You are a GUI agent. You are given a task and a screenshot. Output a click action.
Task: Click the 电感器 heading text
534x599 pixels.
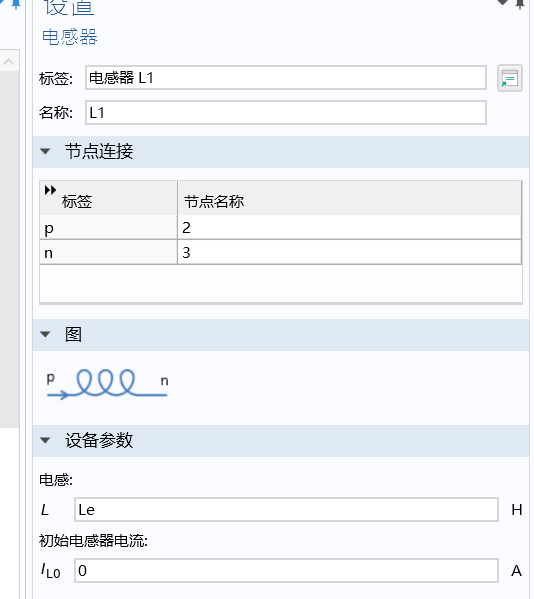click(x=70, y=37)
